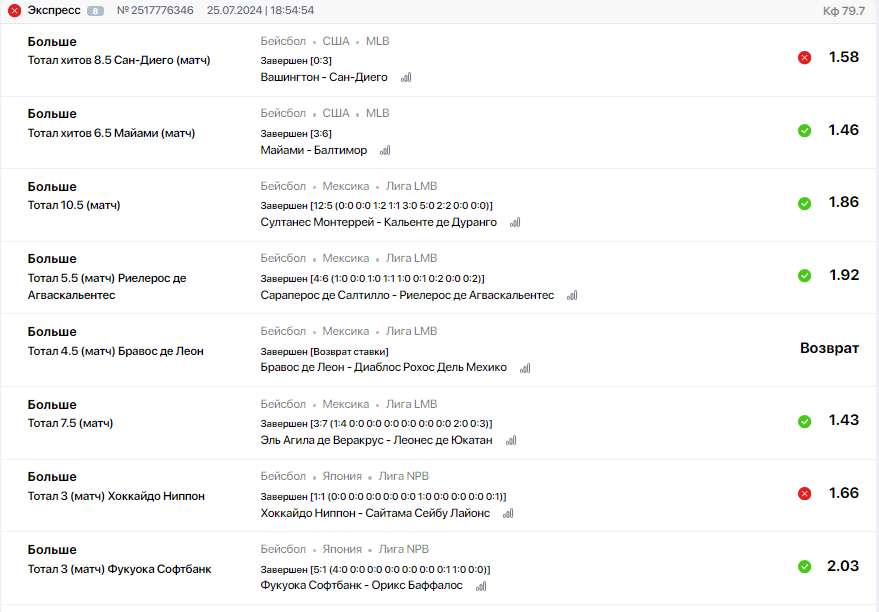Click Возврат status for Бравос де Леон bet
The width and height of the screenshot is (879, 612).
click(x=829, y=349)
